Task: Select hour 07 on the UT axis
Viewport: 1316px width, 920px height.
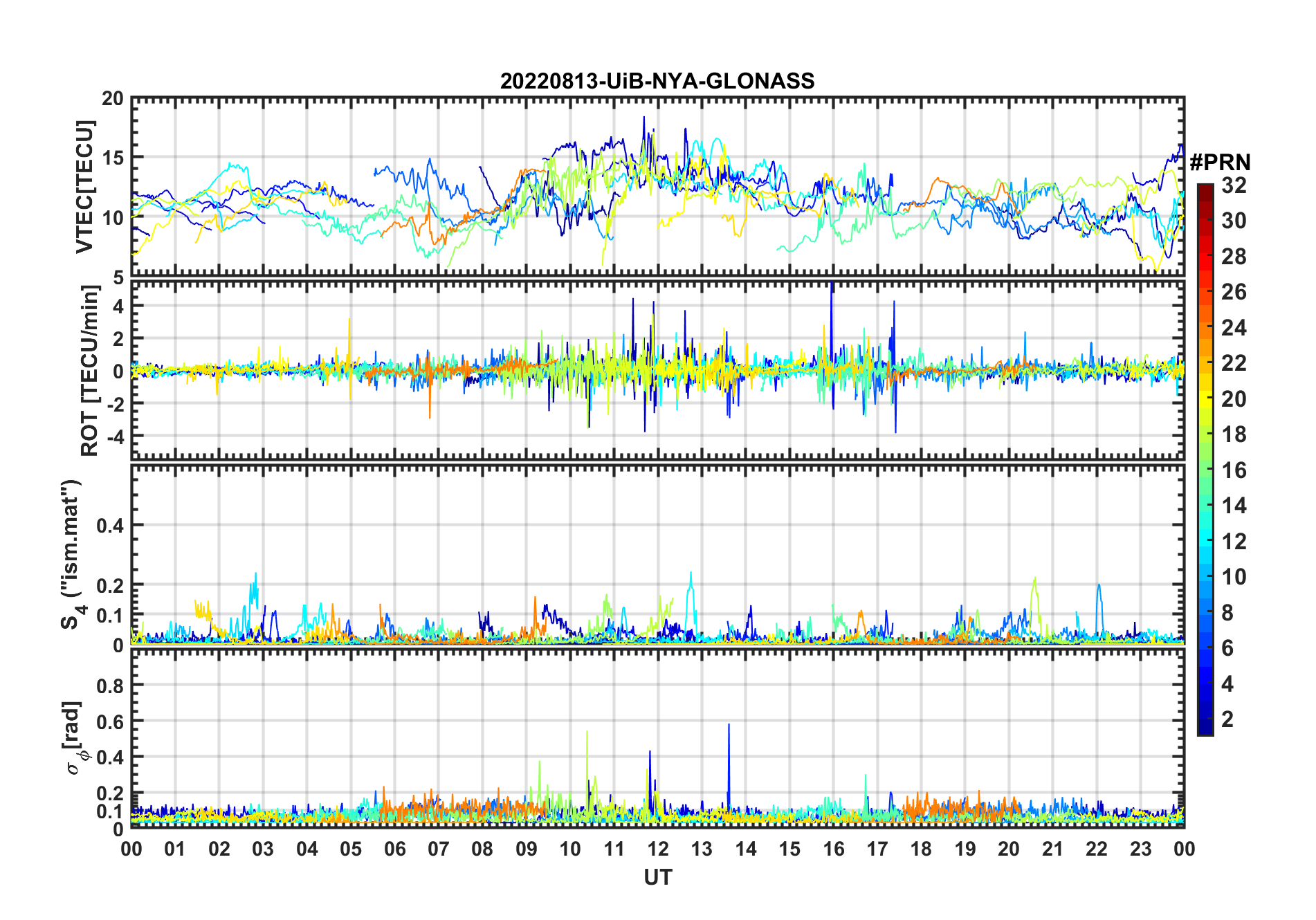Action: tap(439, 849)
